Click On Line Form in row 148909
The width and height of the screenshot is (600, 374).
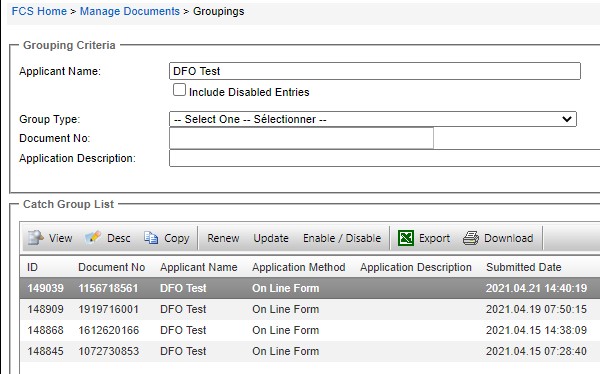[285, 309]
